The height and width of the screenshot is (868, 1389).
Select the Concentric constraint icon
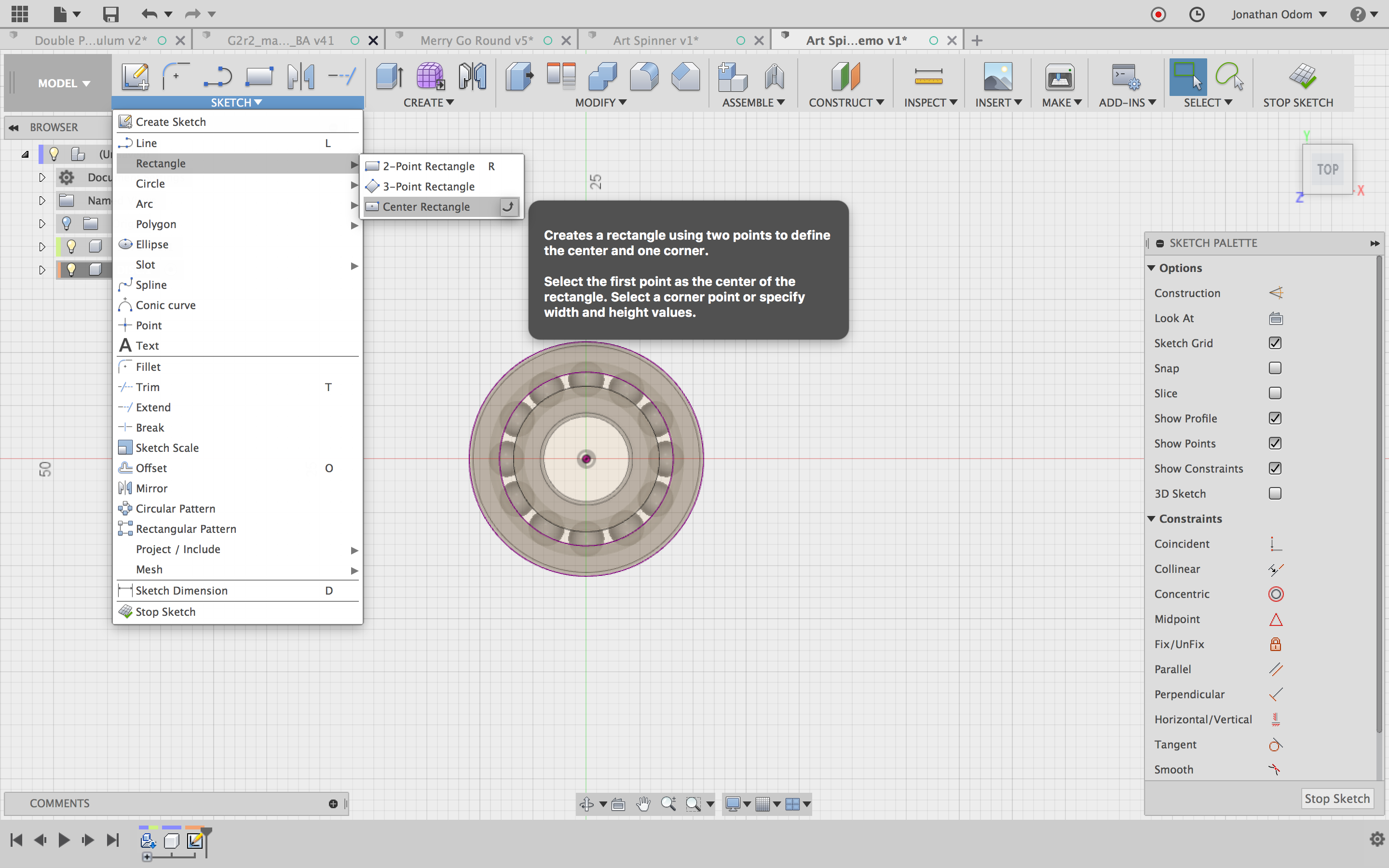[x=1275, y=594]
